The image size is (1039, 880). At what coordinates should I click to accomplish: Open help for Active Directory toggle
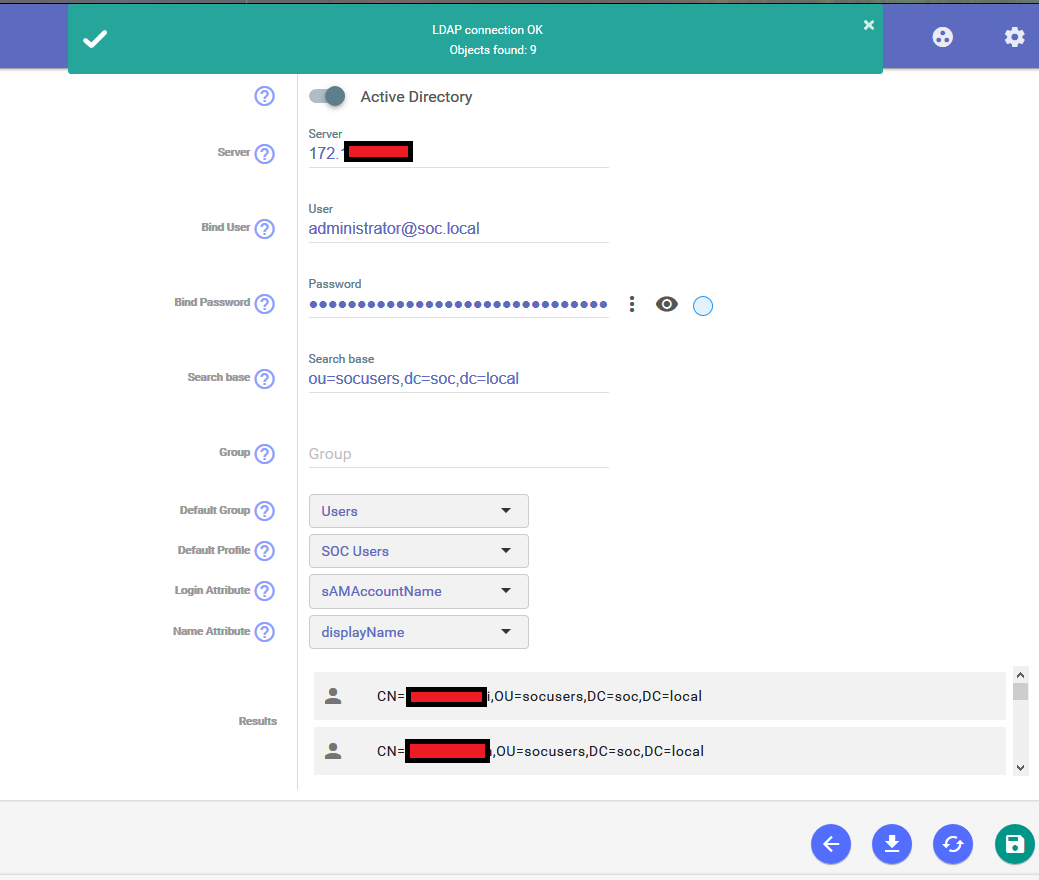[x=264, y=96]
